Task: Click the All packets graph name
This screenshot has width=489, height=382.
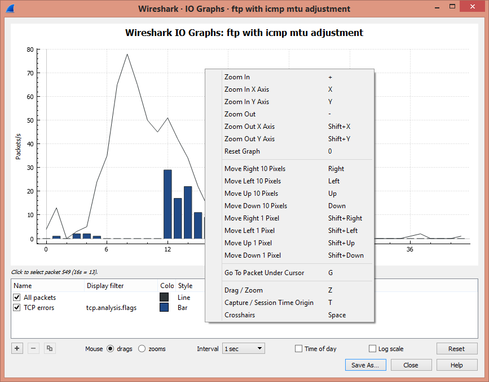Action: (x=40, y=297)
